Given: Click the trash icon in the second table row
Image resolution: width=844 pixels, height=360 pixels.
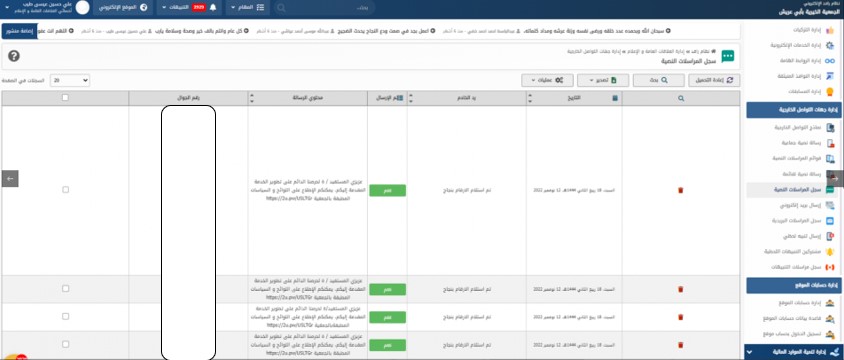Looking at the screenshot, I should coord(680,289).
